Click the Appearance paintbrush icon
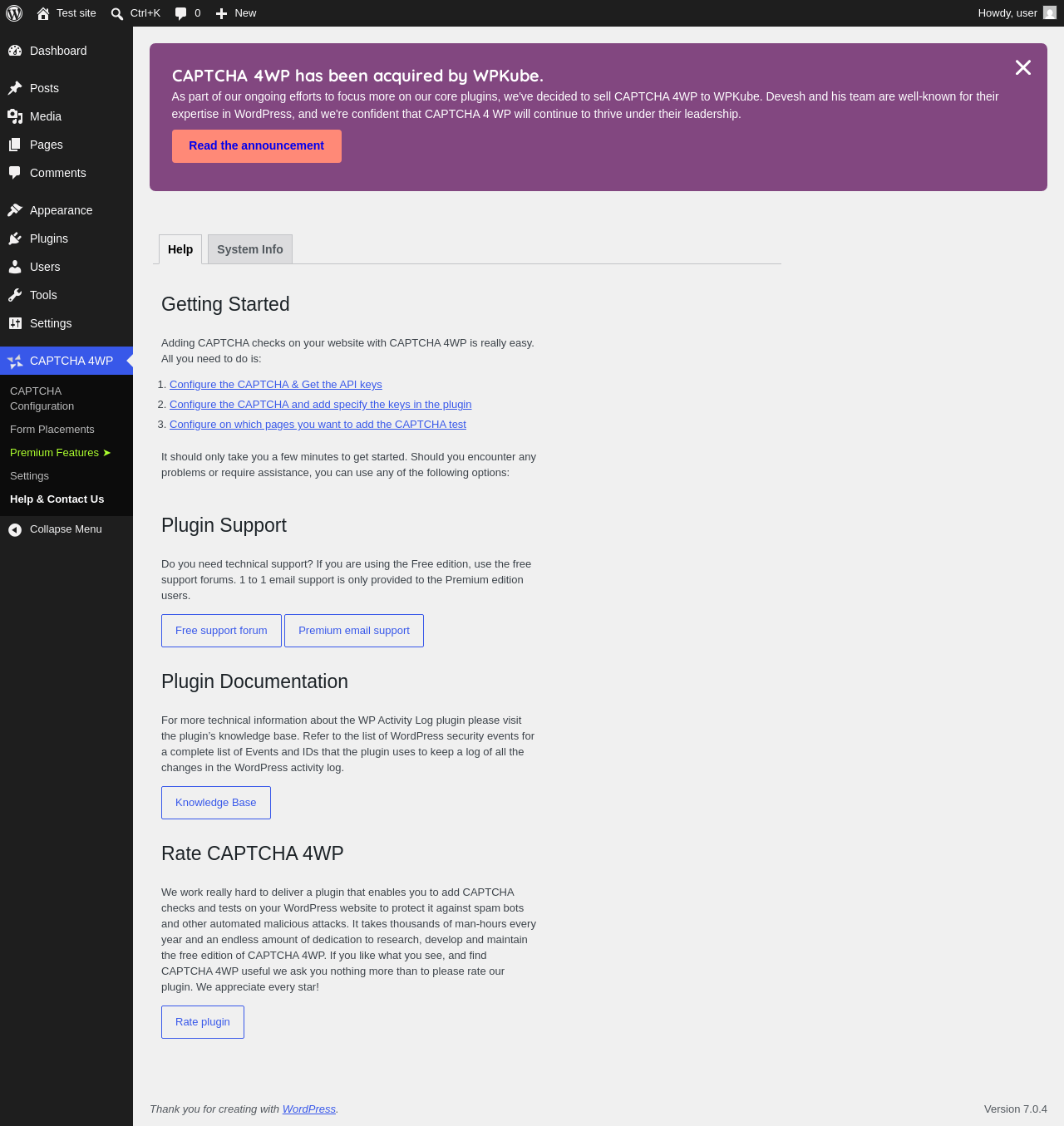Screen dimensions: 1064x1126 pos(15,210)
